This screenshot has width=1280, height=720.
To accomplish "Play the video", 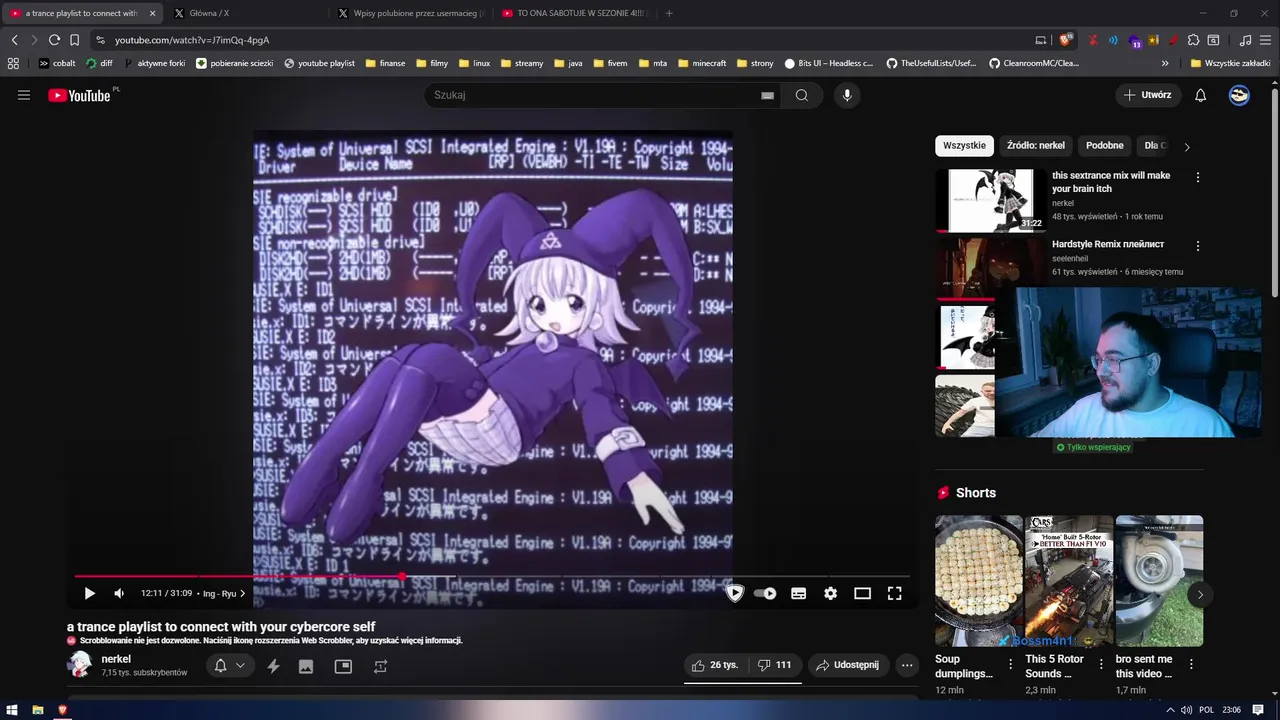I will coord(89,593).
